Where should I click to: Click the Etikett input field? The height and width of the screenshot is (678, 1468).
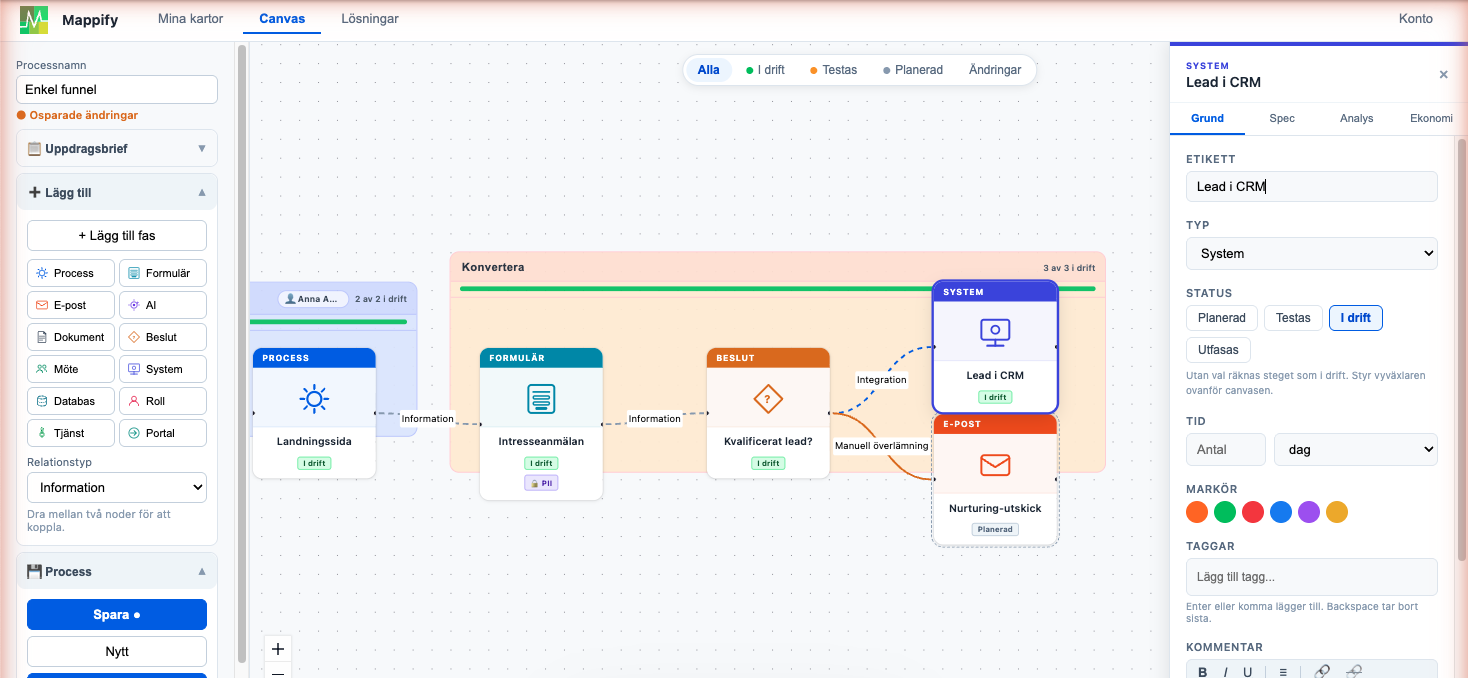coord(1312,187)
